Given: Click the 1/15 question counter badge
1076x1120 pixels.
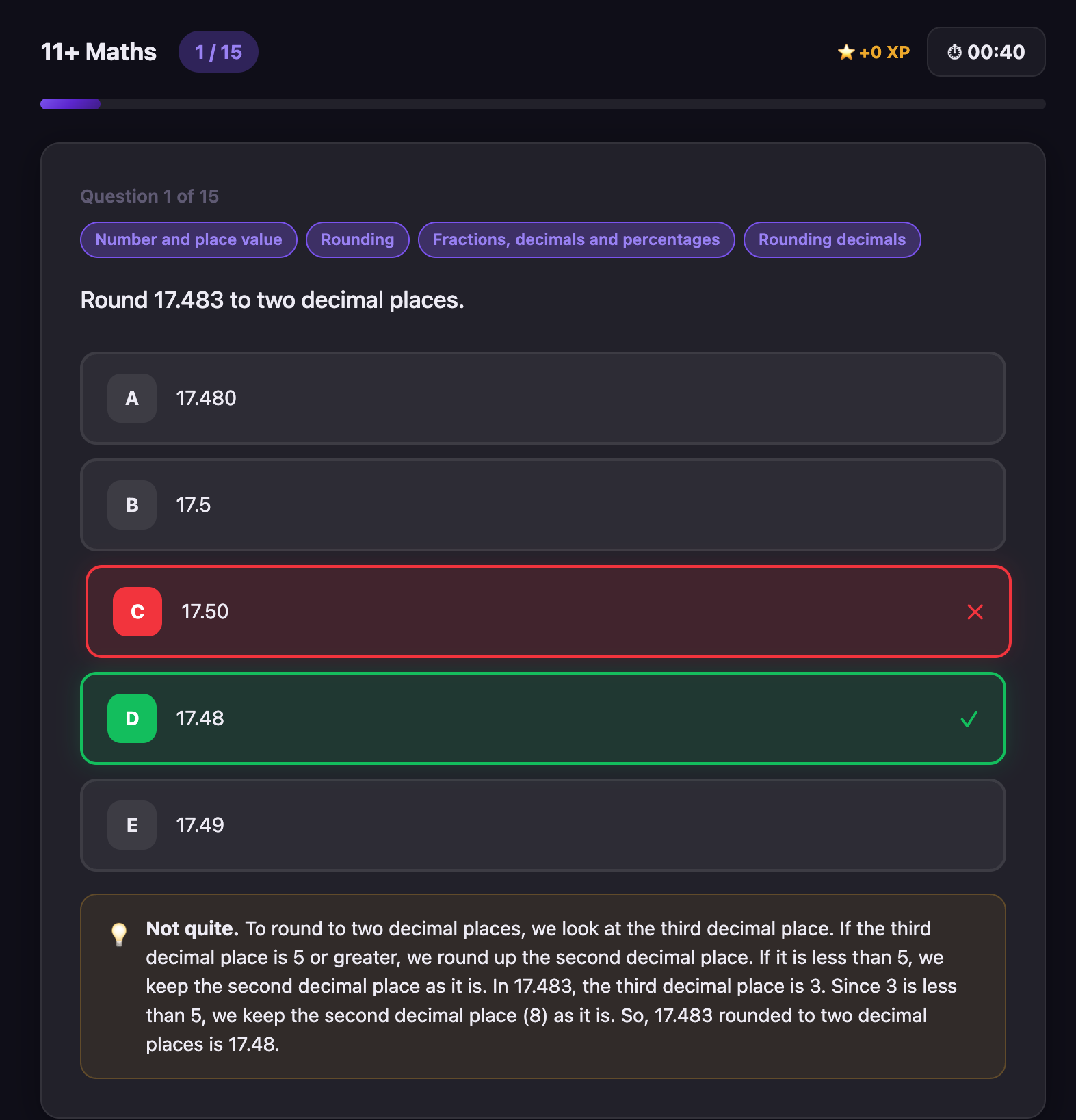Looking at the screenshot, I should point(218,51).
